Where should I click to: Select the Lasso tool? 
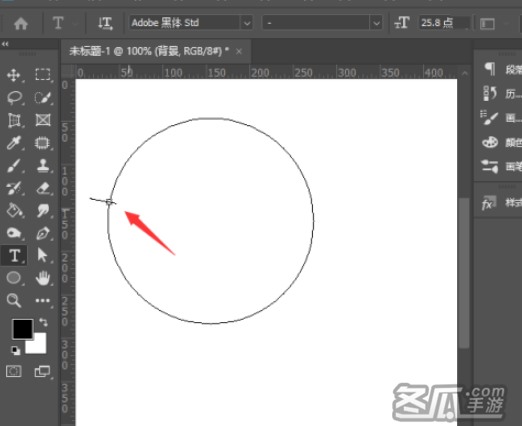pyautogui.click(x=14, y=98)
